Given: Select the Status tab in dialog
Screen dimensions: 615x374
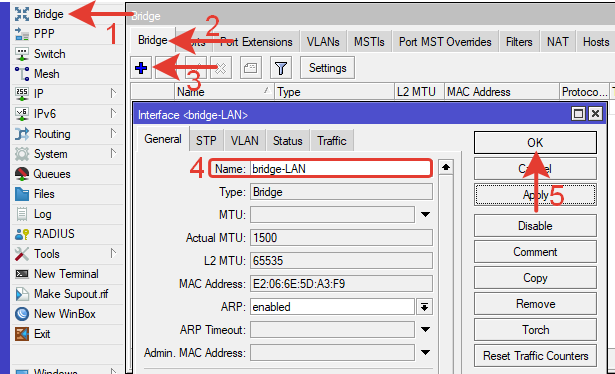Looking at the screenshot, I should pos(287,141).
